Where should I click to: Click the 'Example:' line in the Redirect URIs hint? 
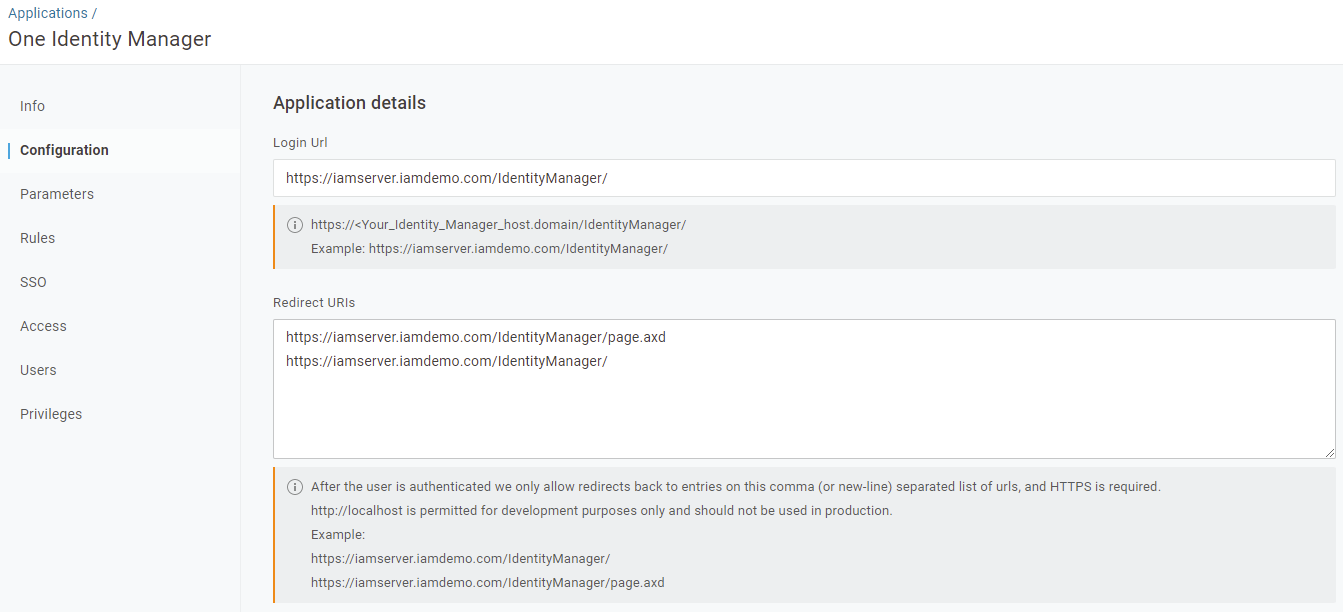pyautogui.click(x=338, y=535)
